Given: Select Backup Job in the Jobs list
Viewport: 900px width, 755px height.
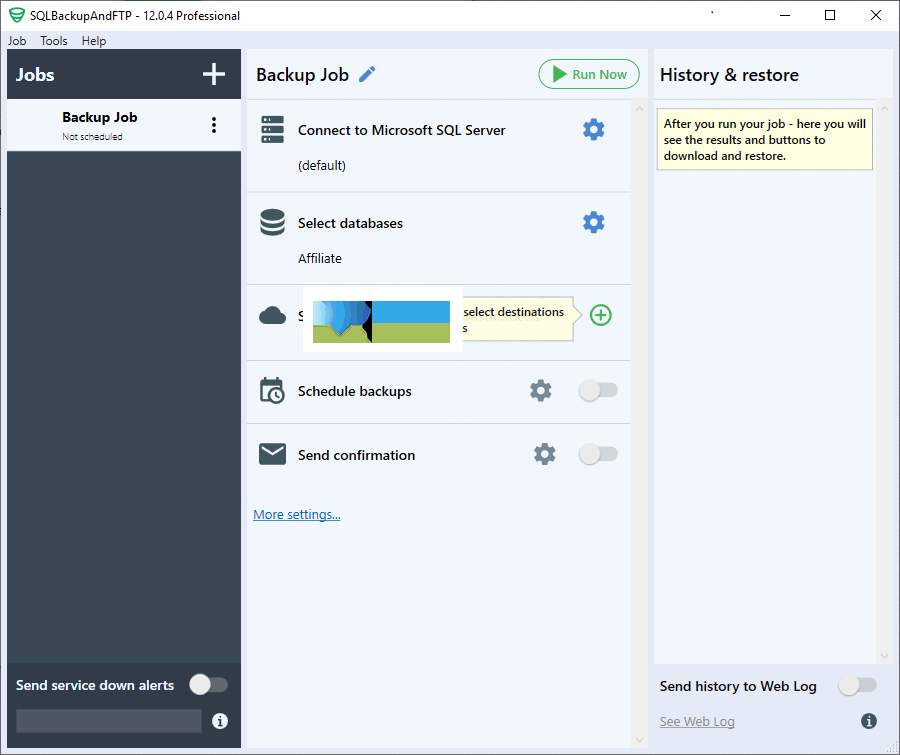Looking at the screenshot, I should (124, 125).
